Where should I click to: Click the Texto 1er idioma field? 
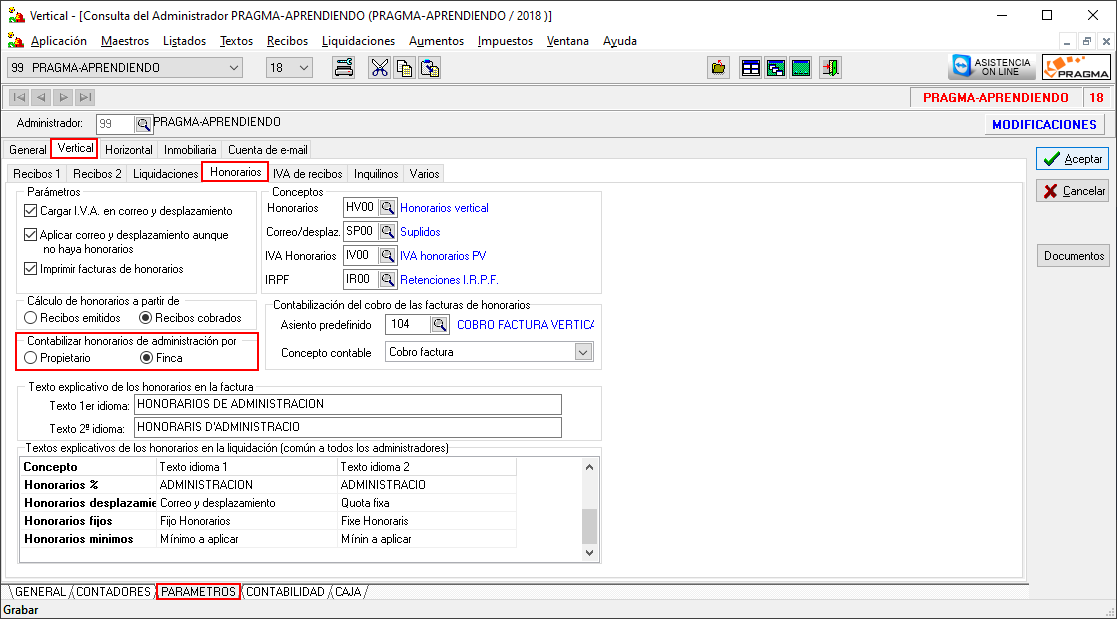346,404
